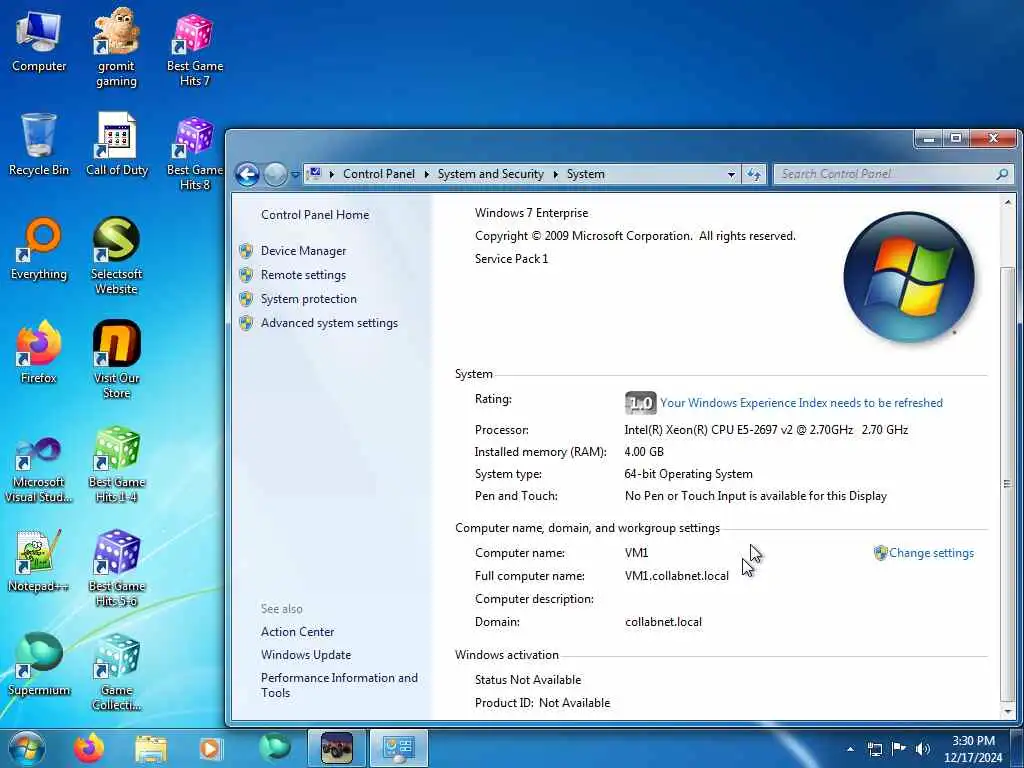1024x768 pixels.
Task: Click the Refresh button by address bar
Action: tap(754, 174)
